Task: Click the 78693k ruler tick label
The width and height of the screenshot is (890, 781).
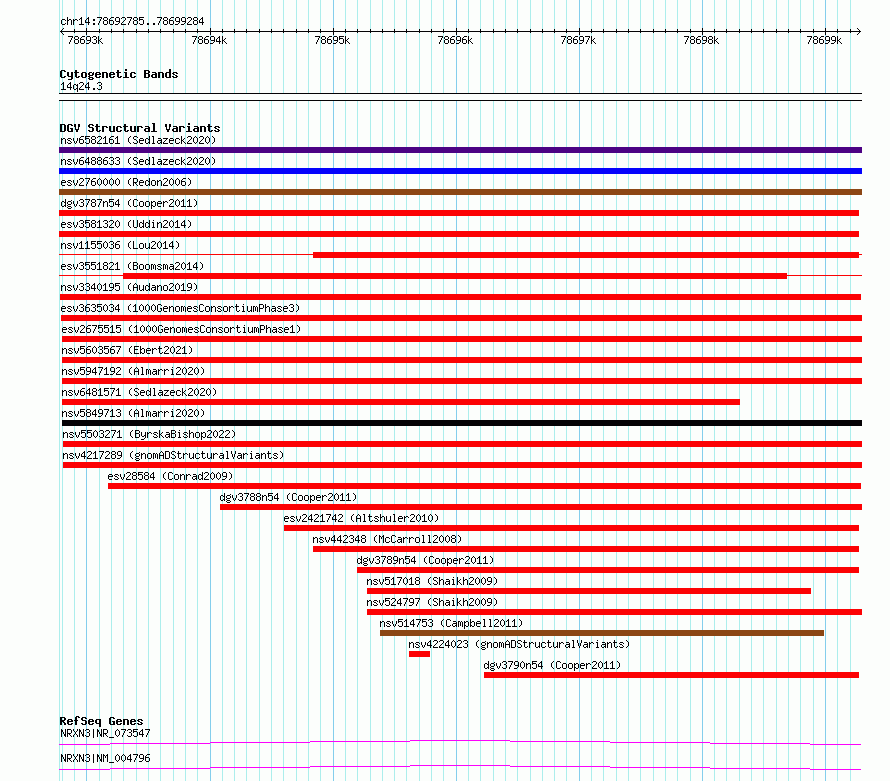Action: click(85, 40)
